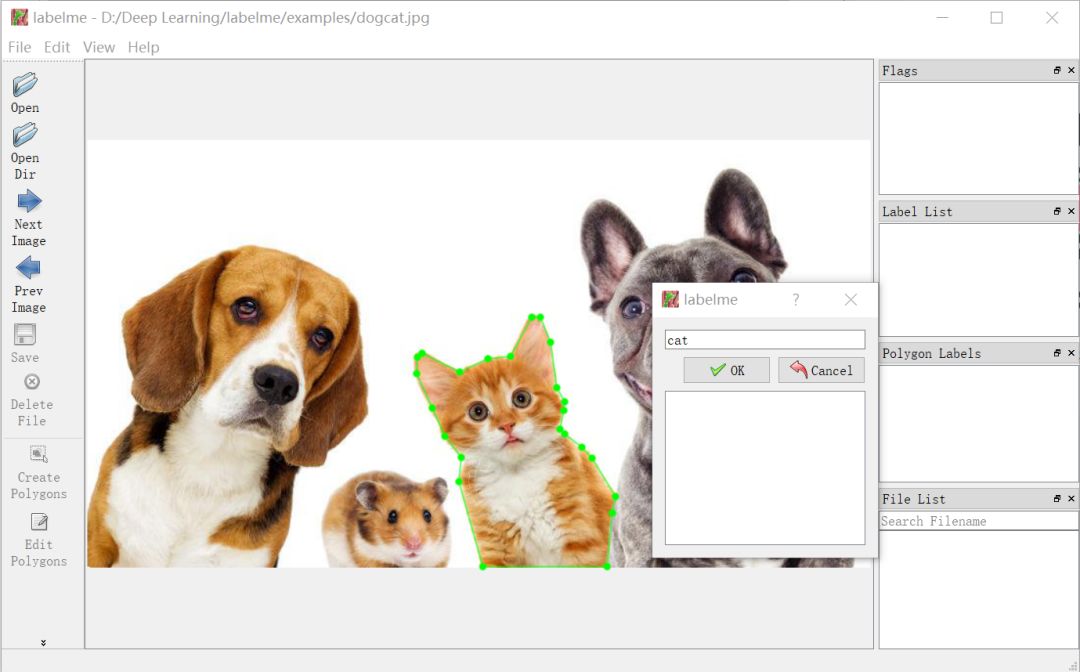The width and height of the screenshot is (1080, 672).
Task: Click the Open file toolbar icon
Action: click(25, 85)
